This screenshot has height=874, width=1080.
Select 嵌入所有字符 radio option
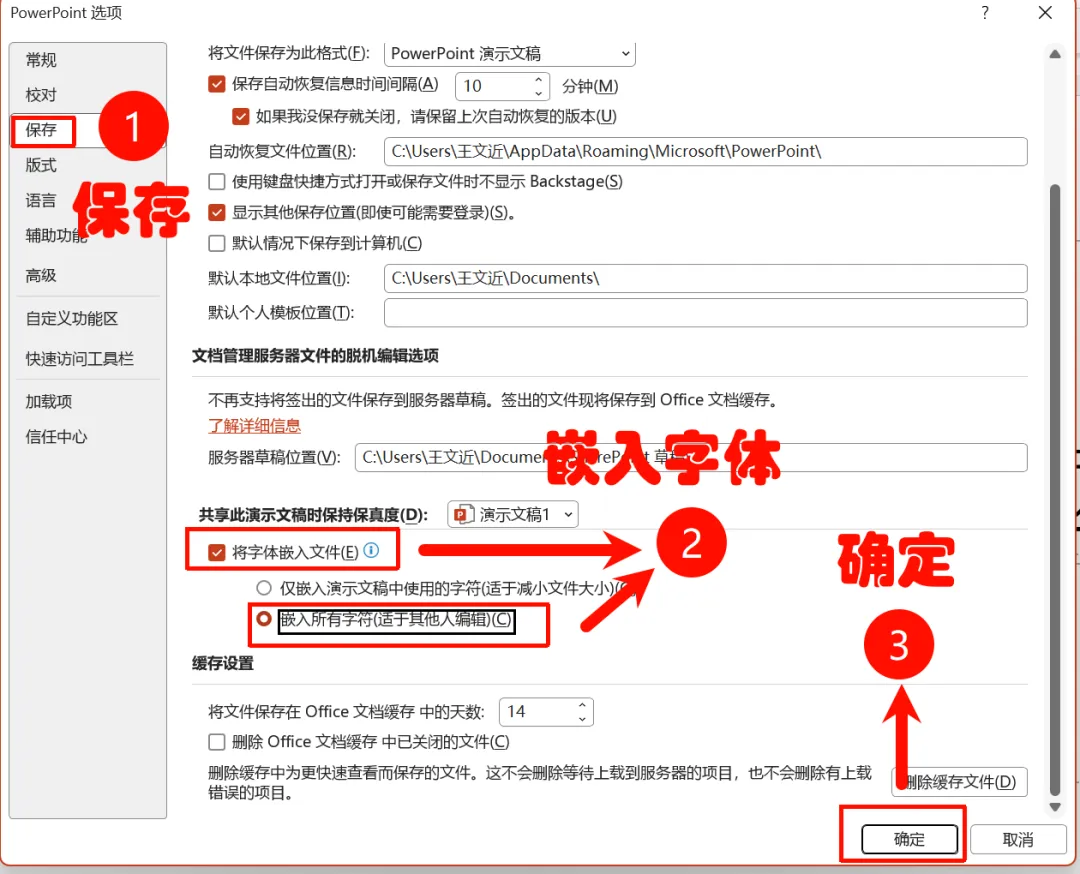[264, 619]
